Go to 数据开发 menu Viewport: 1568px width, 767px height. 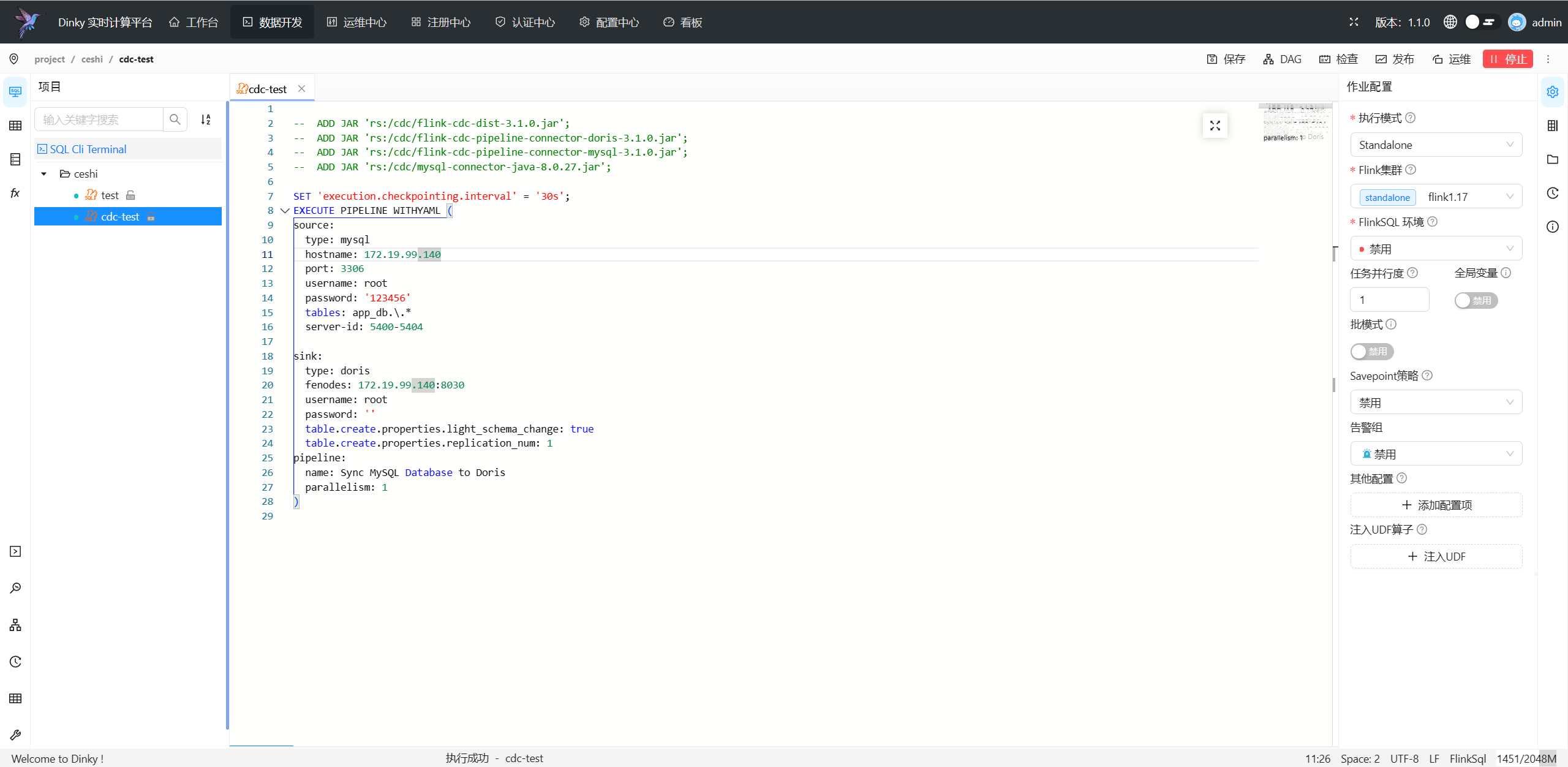pyautogui.click(x=273, y=22)
